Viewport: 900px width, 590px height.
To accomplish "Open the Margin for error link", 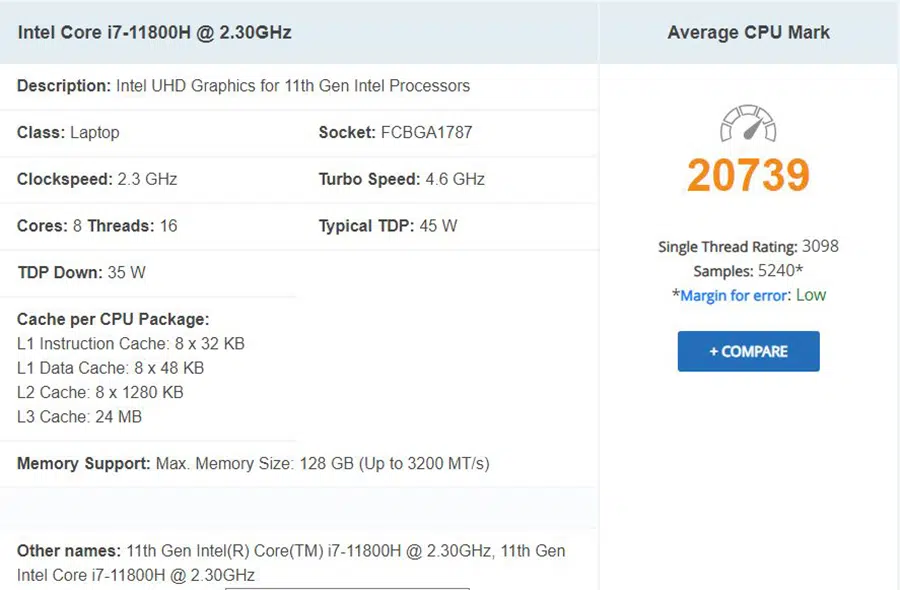I will tap(733, 296).
